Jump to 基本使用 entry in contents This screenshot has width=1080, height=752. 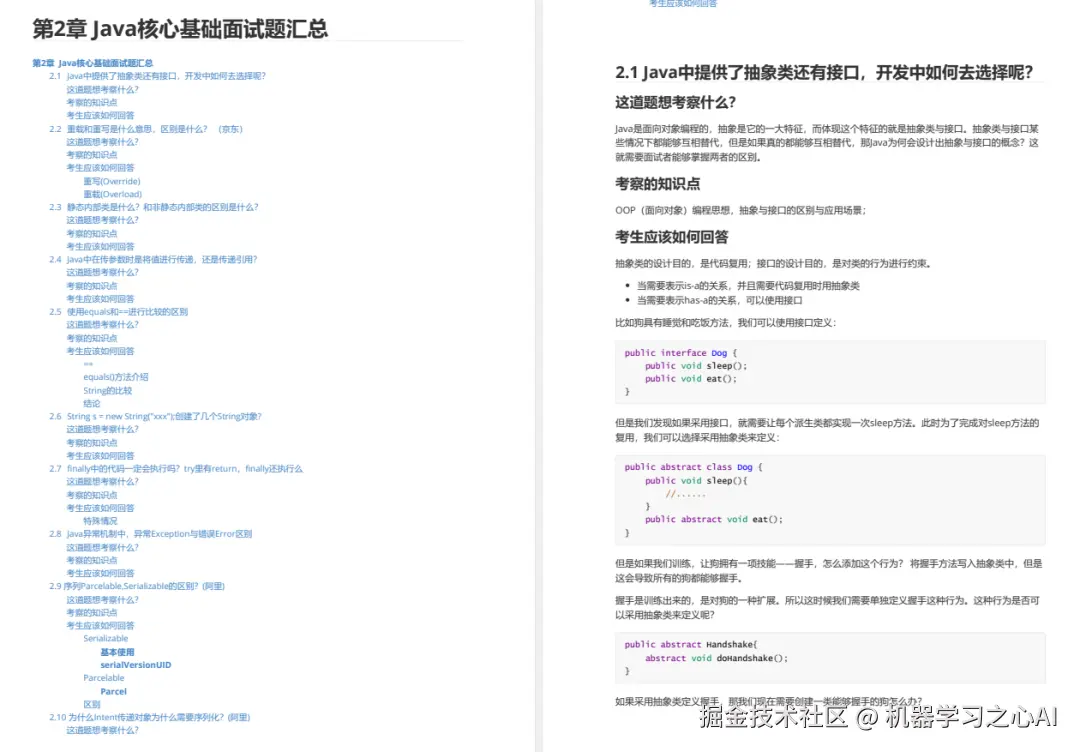[x=117, y=652]
